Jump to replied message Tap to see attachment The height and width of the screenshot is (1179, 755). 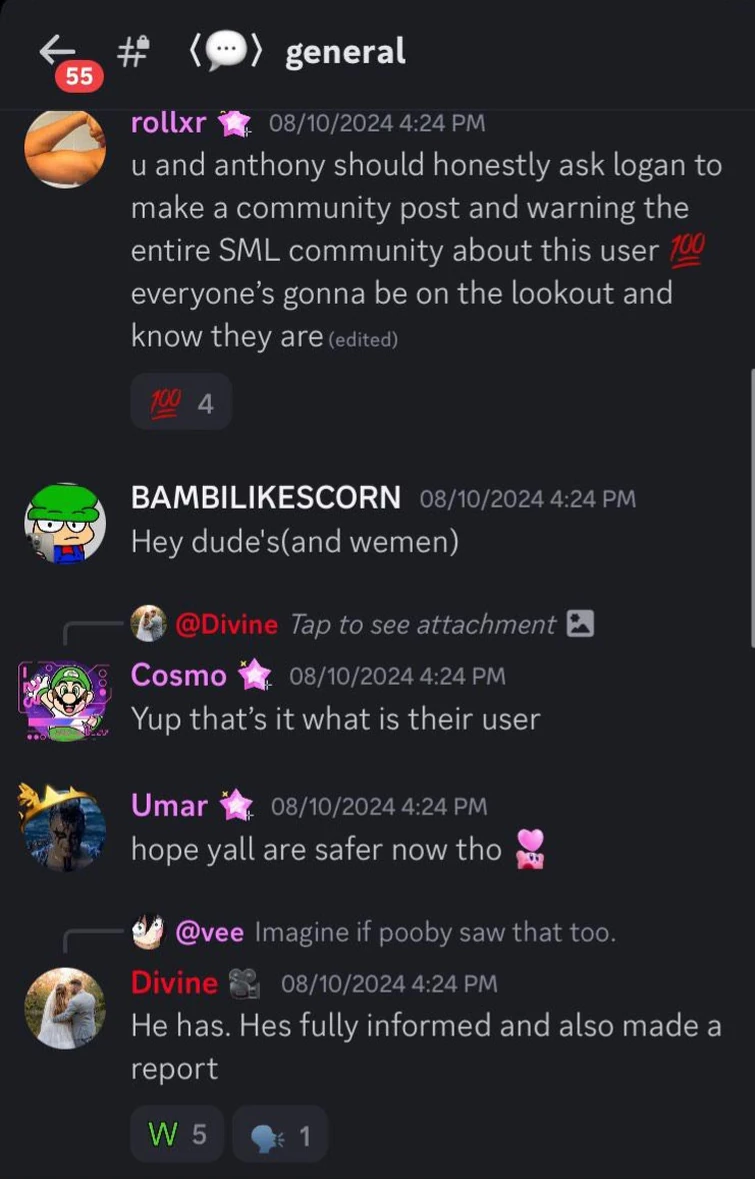coord(423,624)
